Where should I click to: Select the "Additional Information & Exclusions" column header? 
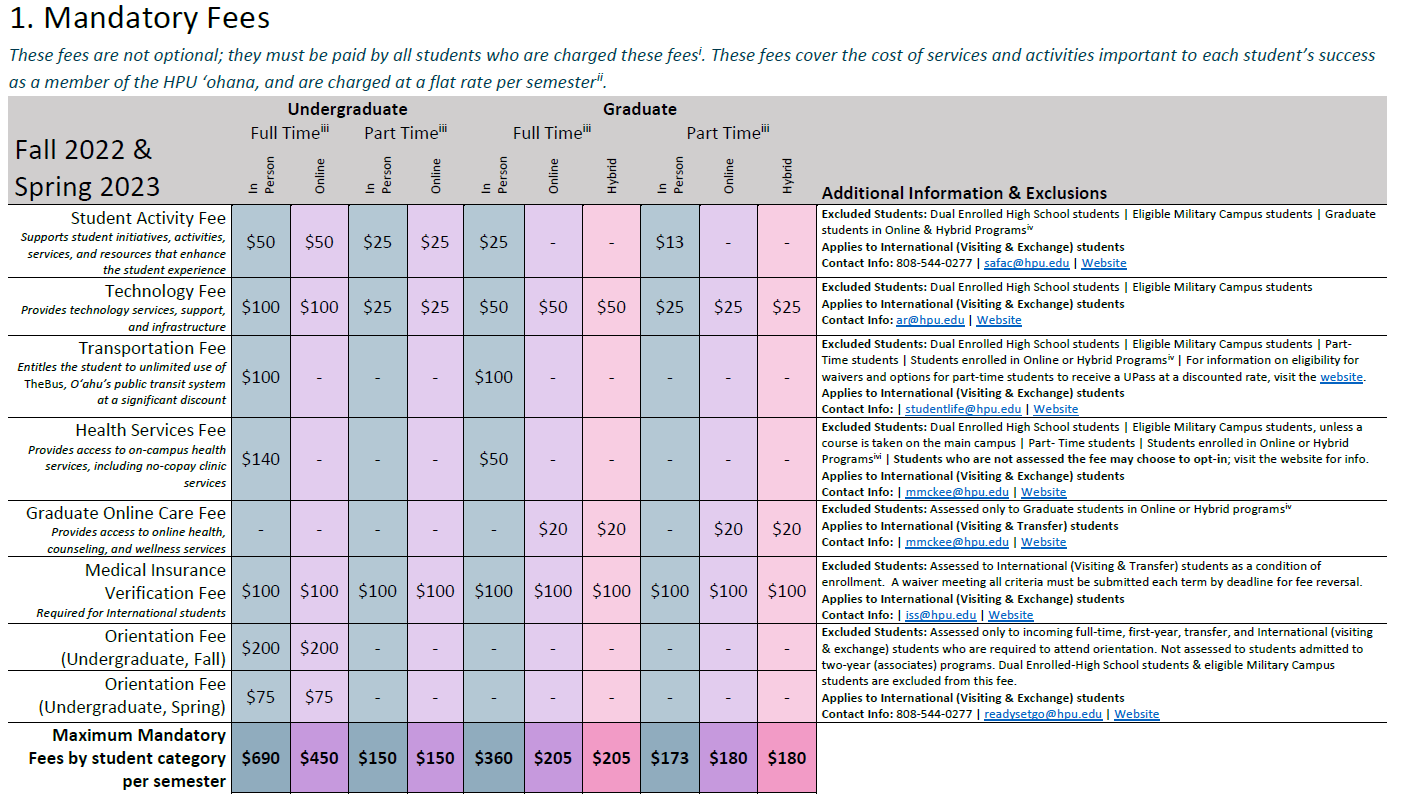click(964, 193)
